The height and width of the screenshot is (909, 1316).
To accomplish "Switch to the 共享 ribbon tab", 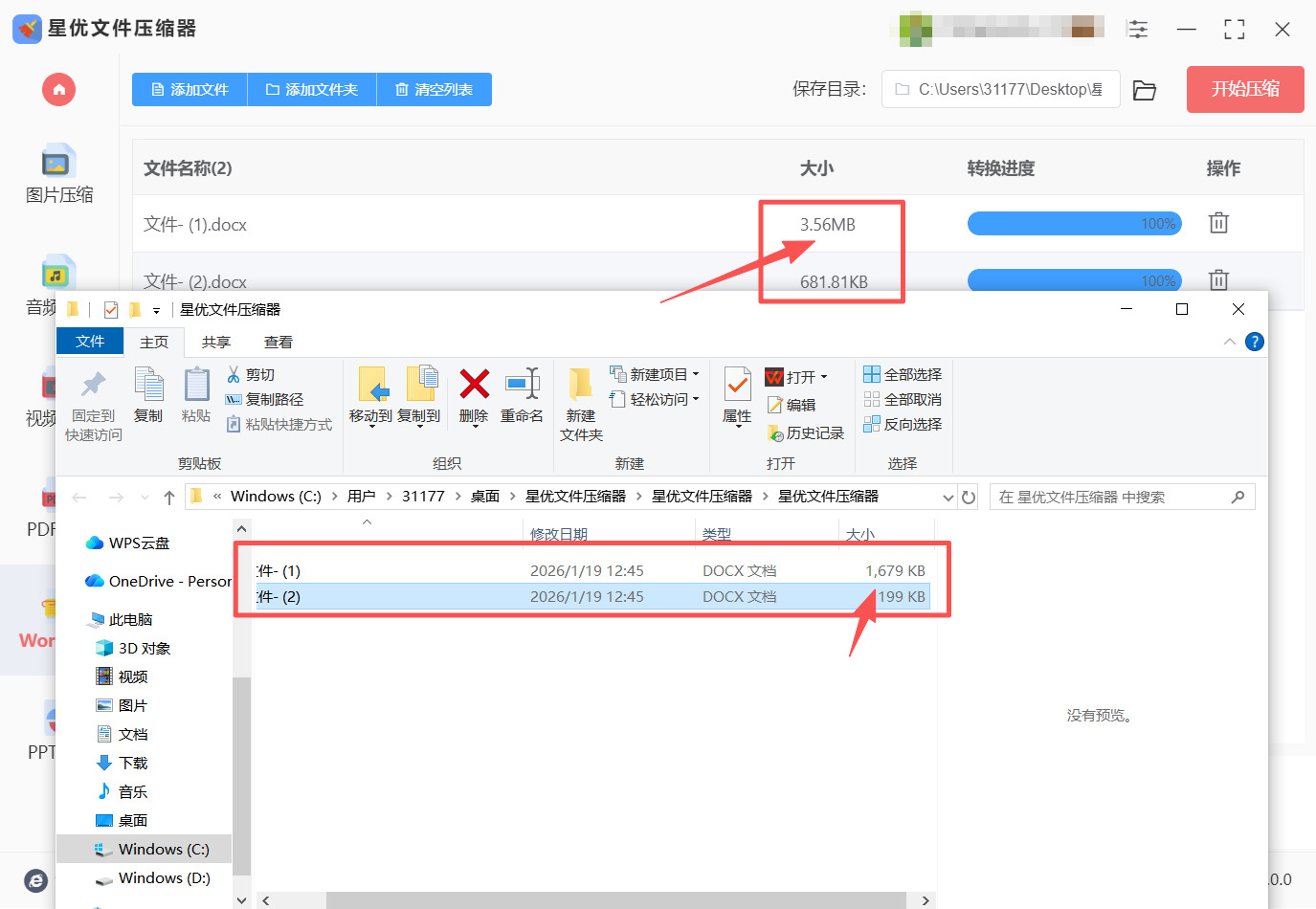I will tap(216, 342).
